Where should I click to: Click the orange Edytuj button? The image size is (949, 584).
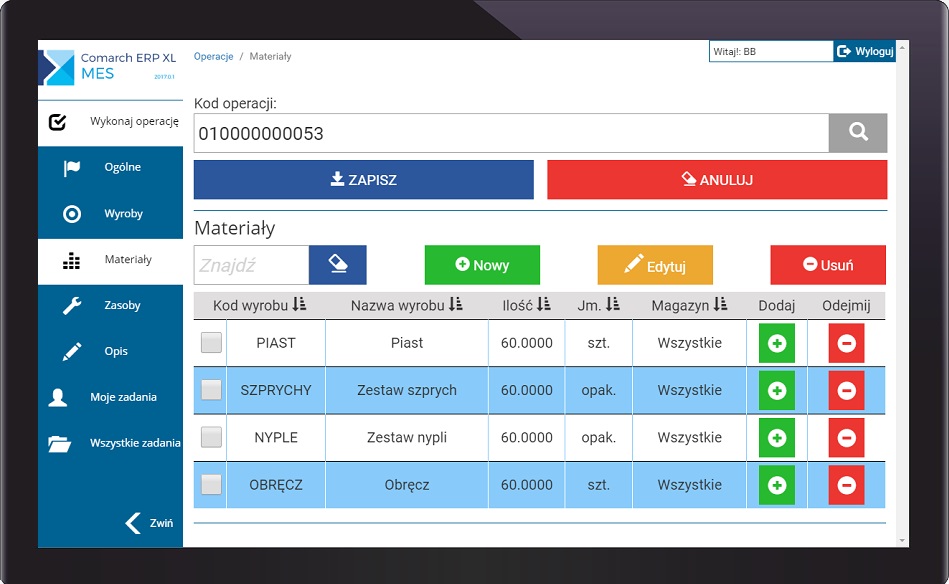click(655, 264)
